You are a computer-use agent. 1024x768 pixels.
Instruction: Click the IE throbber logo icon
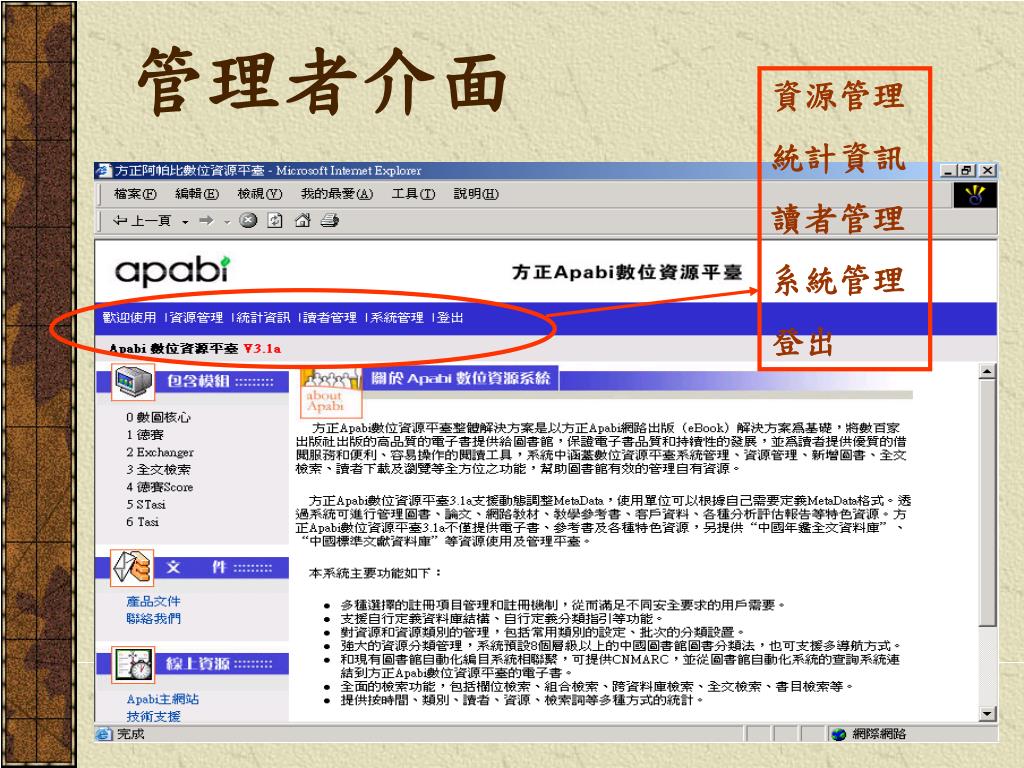point(975,195)
